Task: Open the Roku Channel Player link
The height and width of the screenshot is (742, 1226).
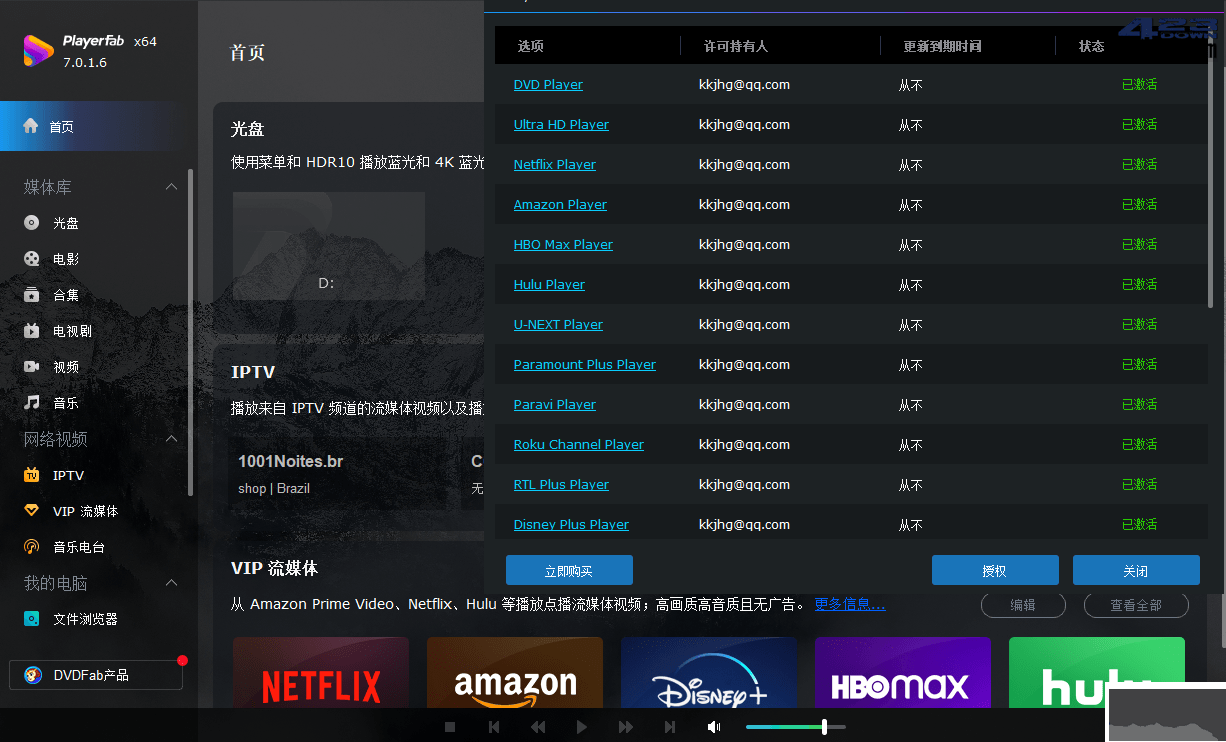Action: coord(579,445)
